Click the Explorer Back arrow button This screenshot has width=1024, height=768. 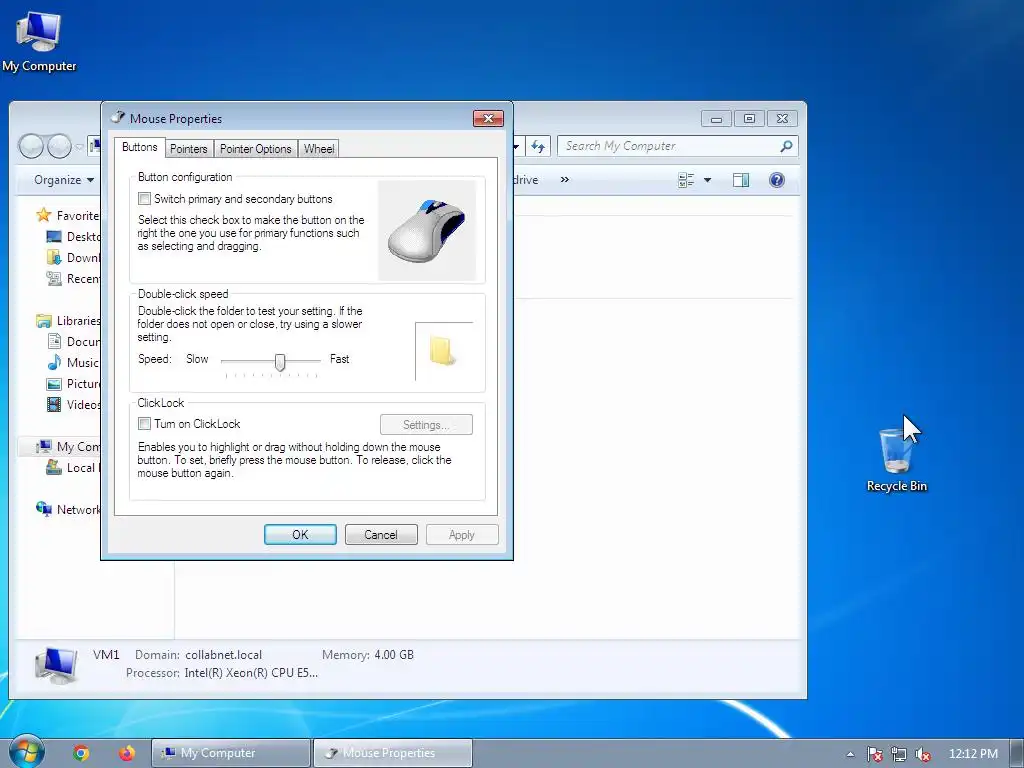31,146
